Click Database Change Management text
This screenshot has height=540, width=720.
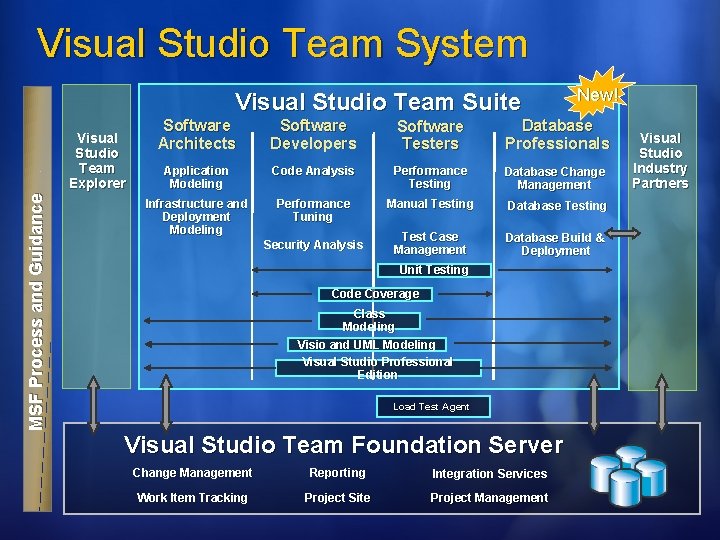[555, 178]
